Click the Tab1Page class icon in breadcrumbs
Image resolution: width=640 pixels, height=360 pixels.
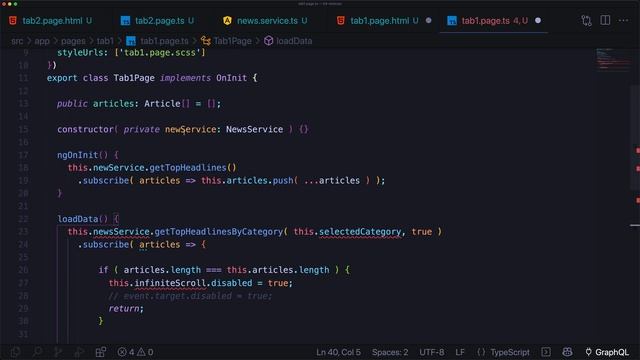(206, 41)
